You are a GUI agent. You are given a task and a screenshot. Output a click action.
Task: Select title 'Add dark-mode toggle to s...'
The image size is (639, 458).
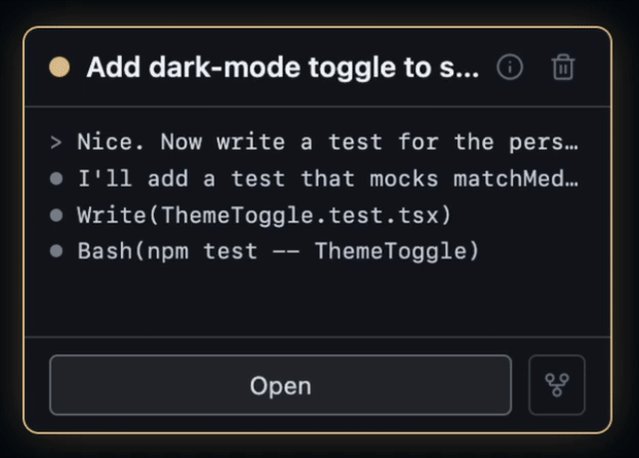(282, 67)
